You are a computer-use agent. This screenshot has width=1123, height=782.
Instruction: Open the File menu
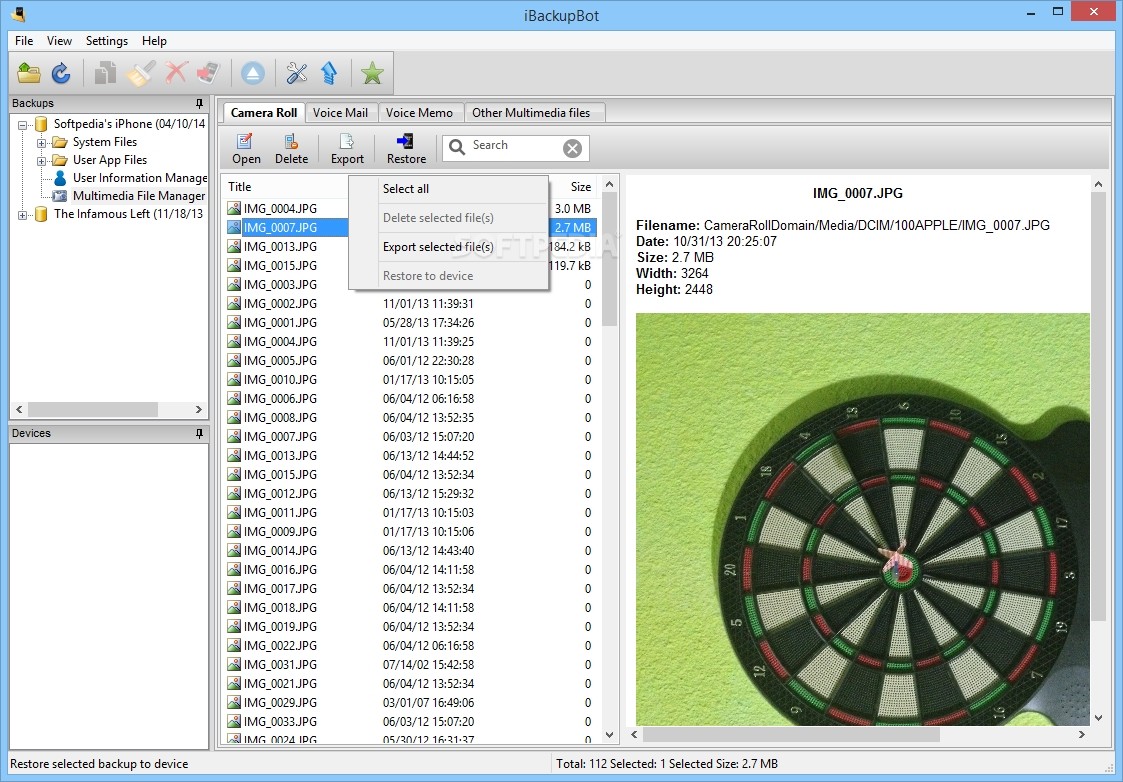24,41
